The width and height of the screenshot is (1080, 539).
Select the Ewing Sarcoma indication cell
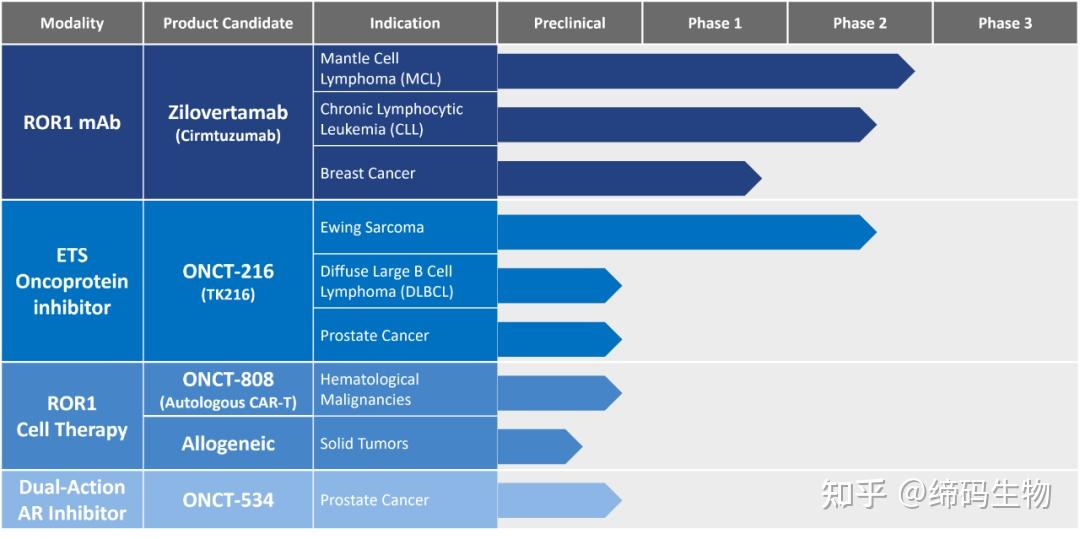tap(405, 227)
